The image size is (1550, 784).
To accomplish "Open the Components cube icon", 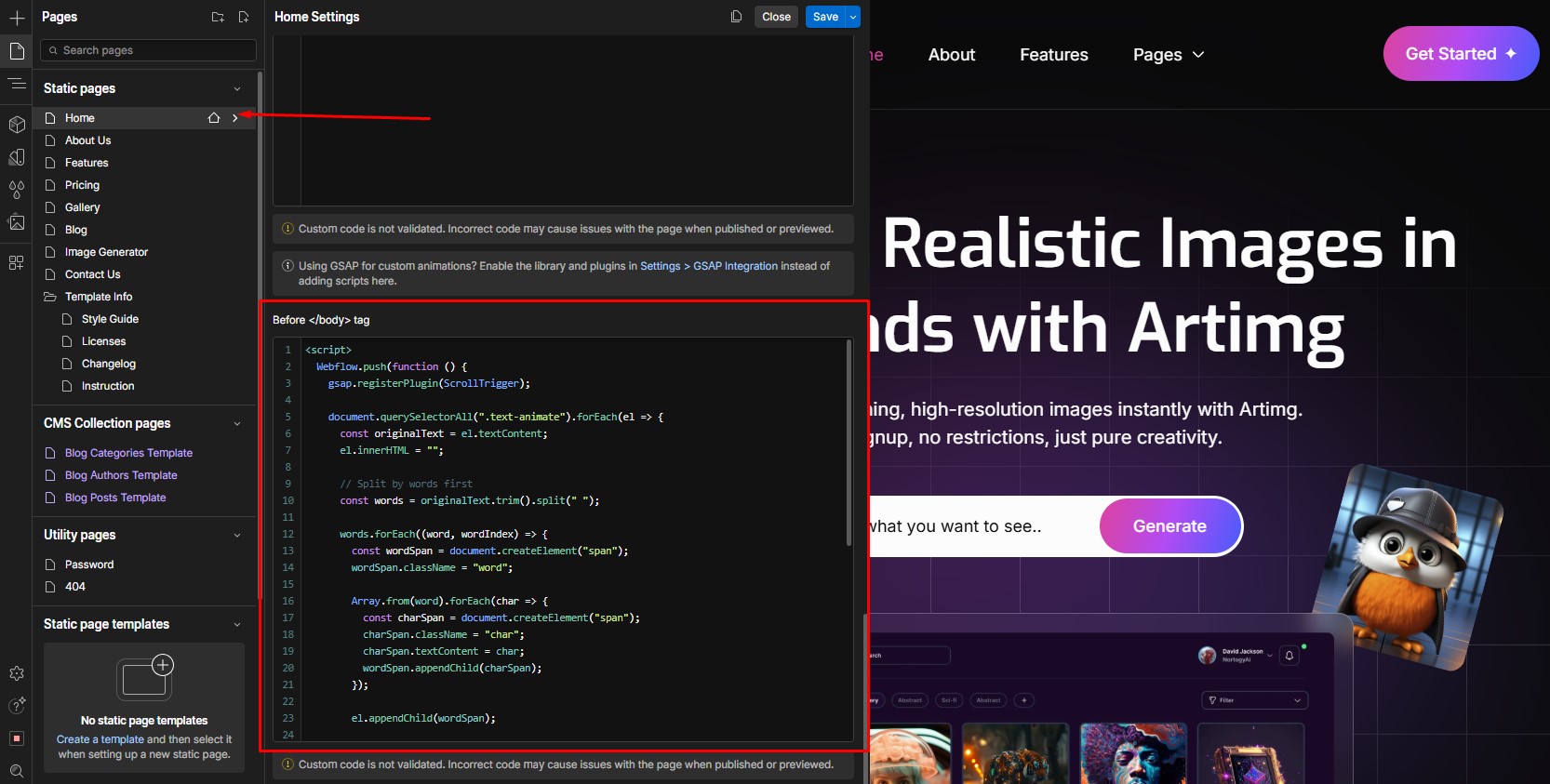I will pyautogui.click(x=17, y=125).
